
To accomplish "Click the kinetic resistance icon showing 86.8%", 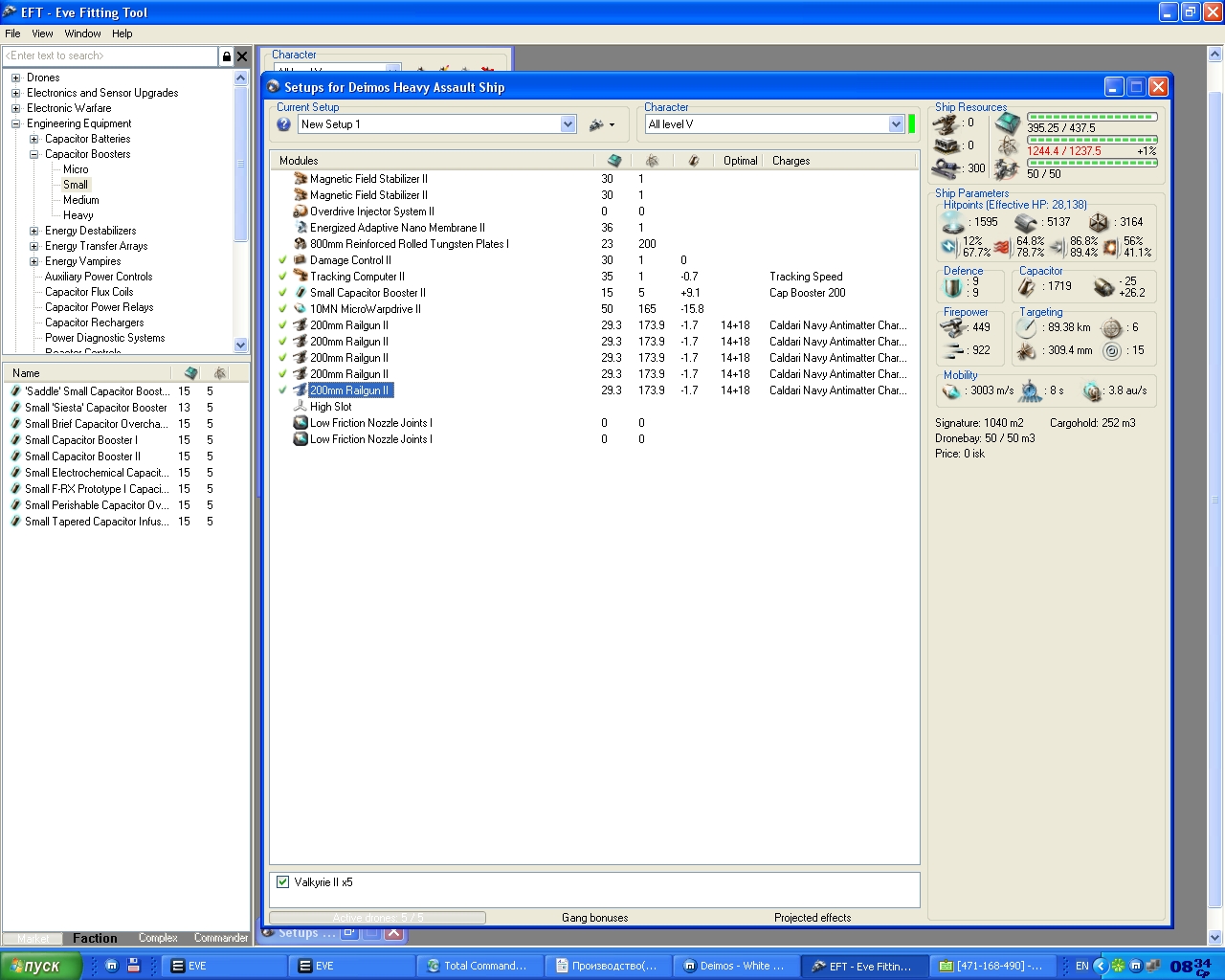I will [x=1058, y=247].
